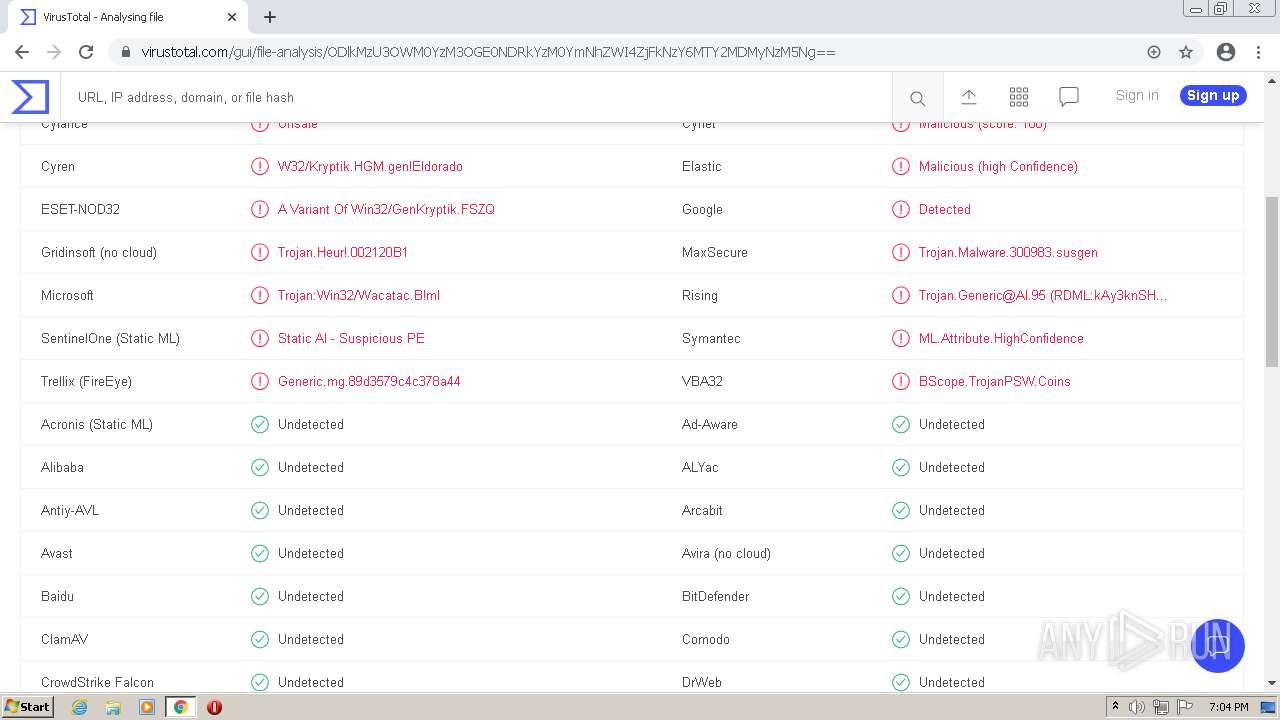Click the alert icon in the Microsoft row
The image size is (1280, 720).
[260, 296]
